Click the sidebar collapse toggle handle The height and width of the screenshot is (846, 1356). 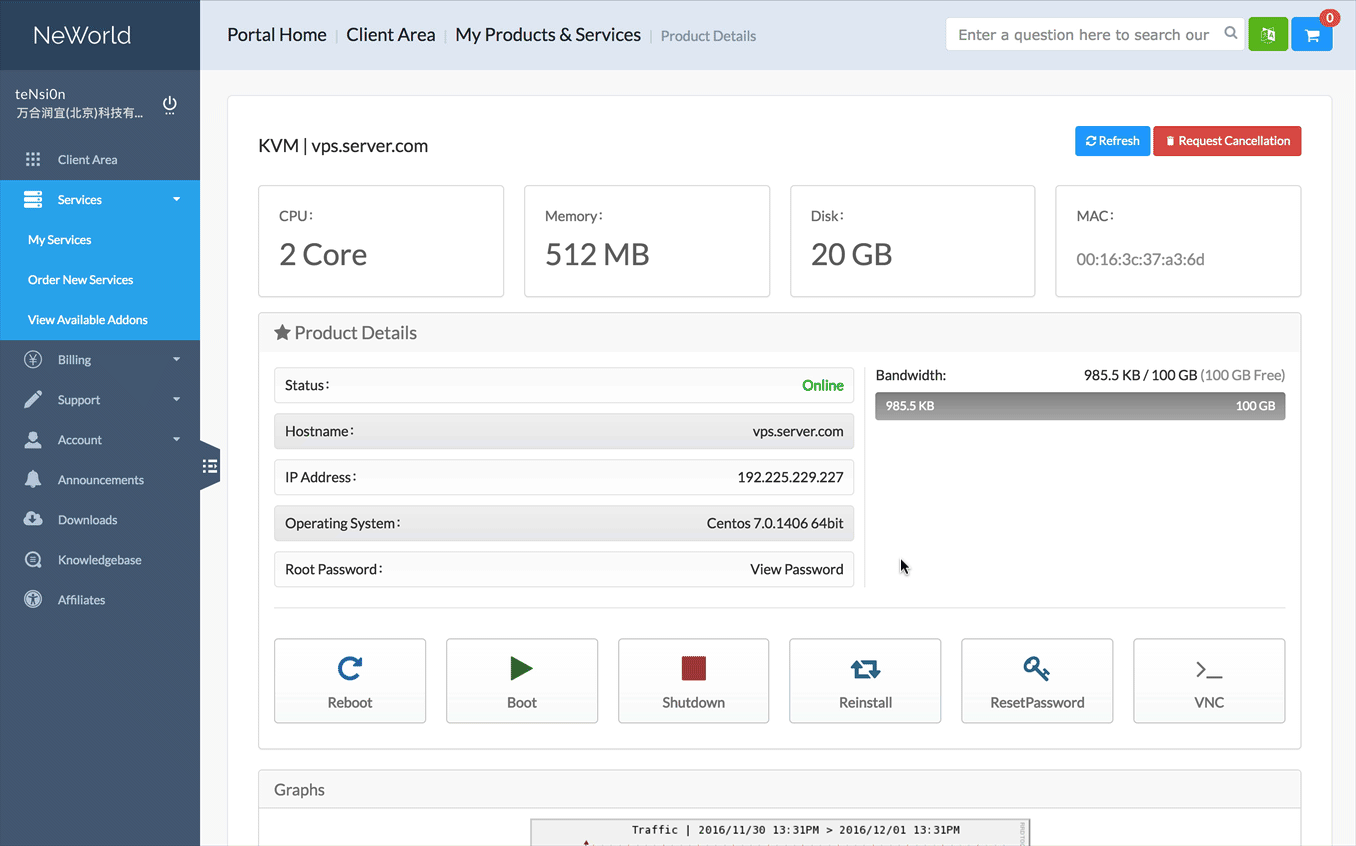[x=209, y=465]
